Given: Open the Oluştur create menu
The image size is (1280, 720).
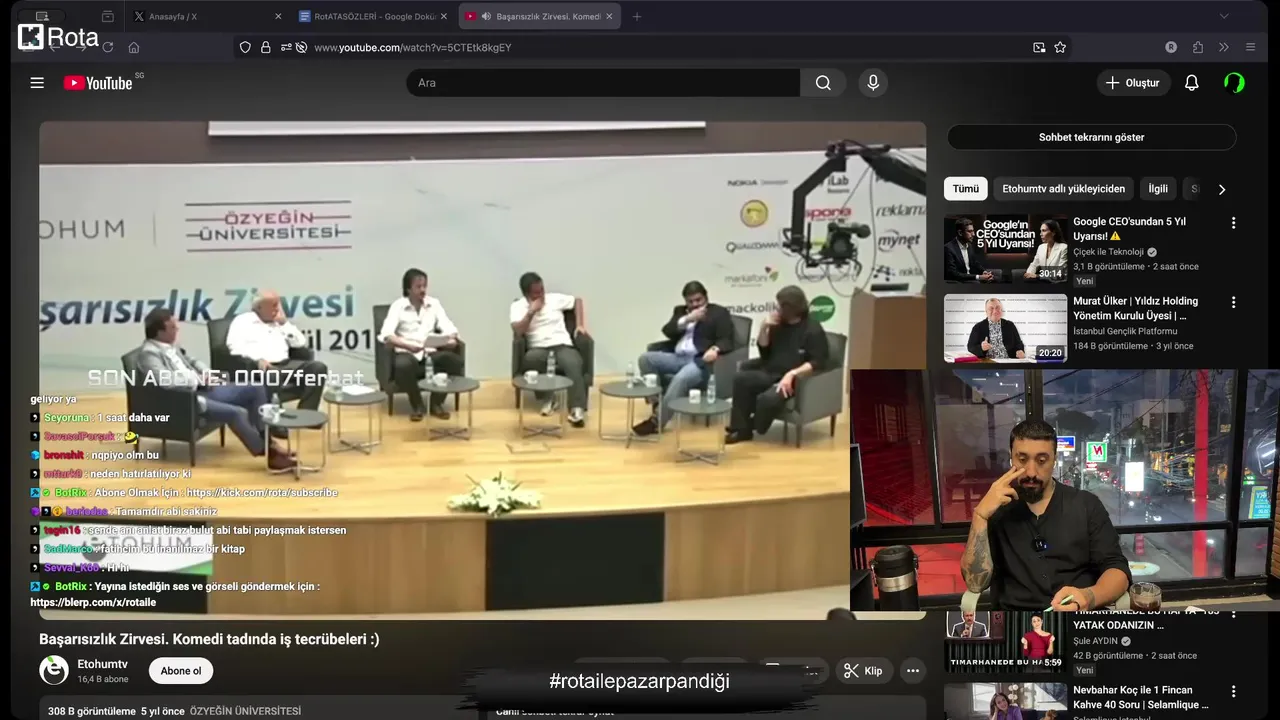Looking at the screenshot, I should (1133, 83).
